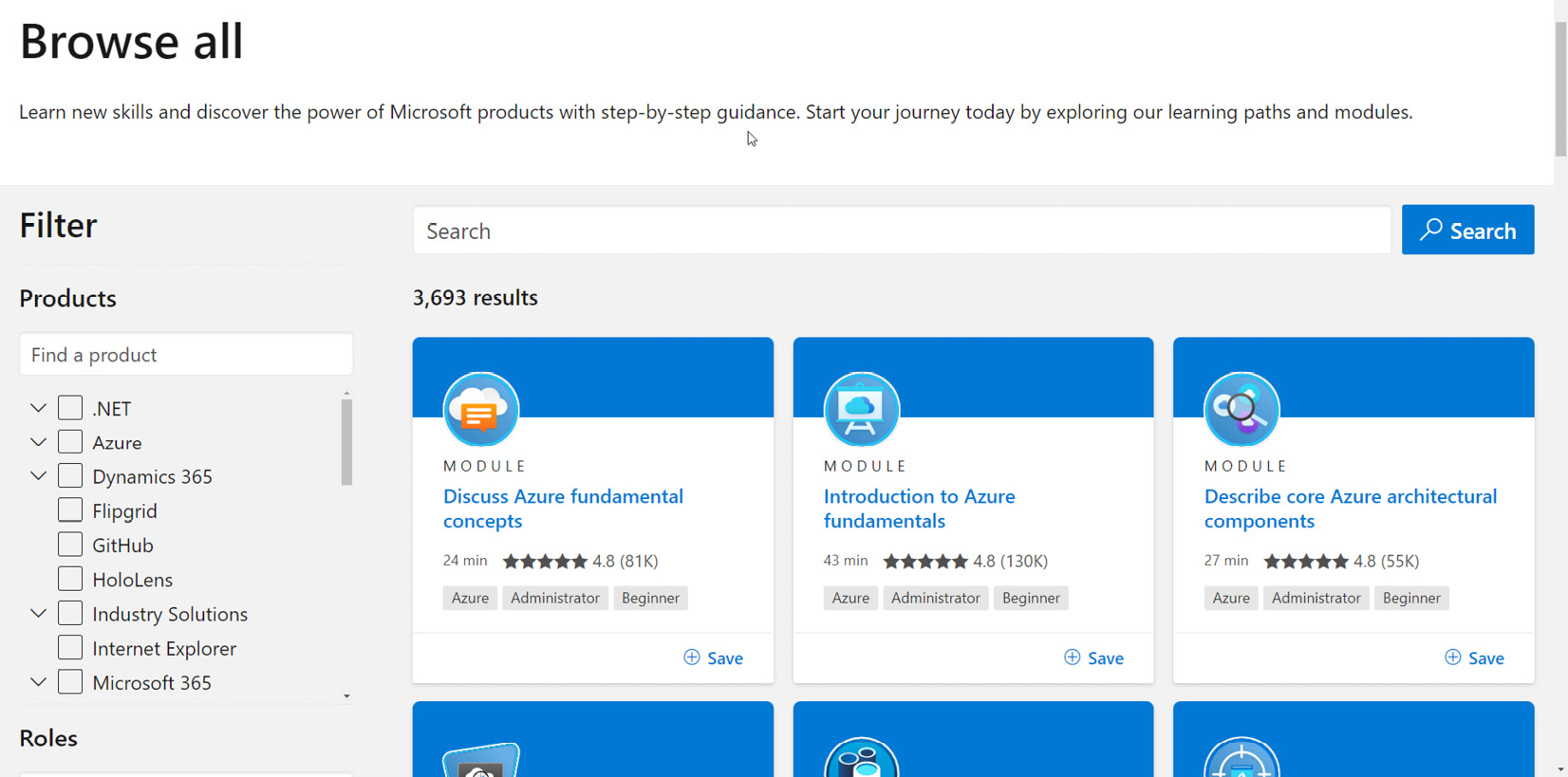This screenshot has height=777, width=1568.
Task: Check the Industry Solutions checkbox
Action: (70, 614)
